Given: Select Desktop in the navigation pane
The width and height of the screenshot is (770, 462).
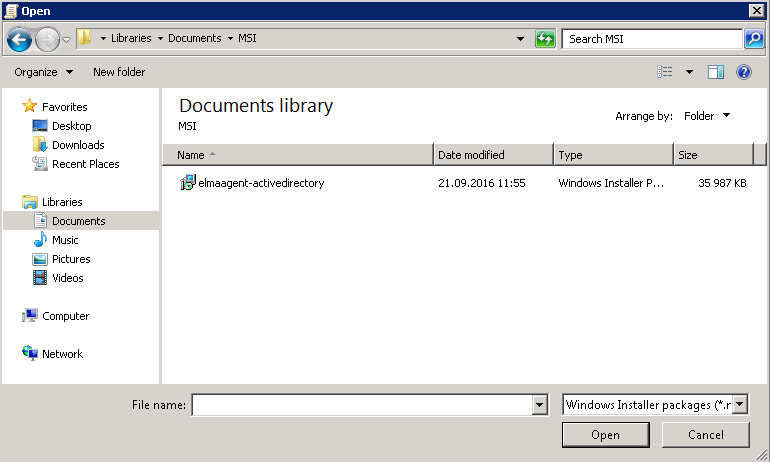Looking at the screenshot, I should [x=71, y=126].
